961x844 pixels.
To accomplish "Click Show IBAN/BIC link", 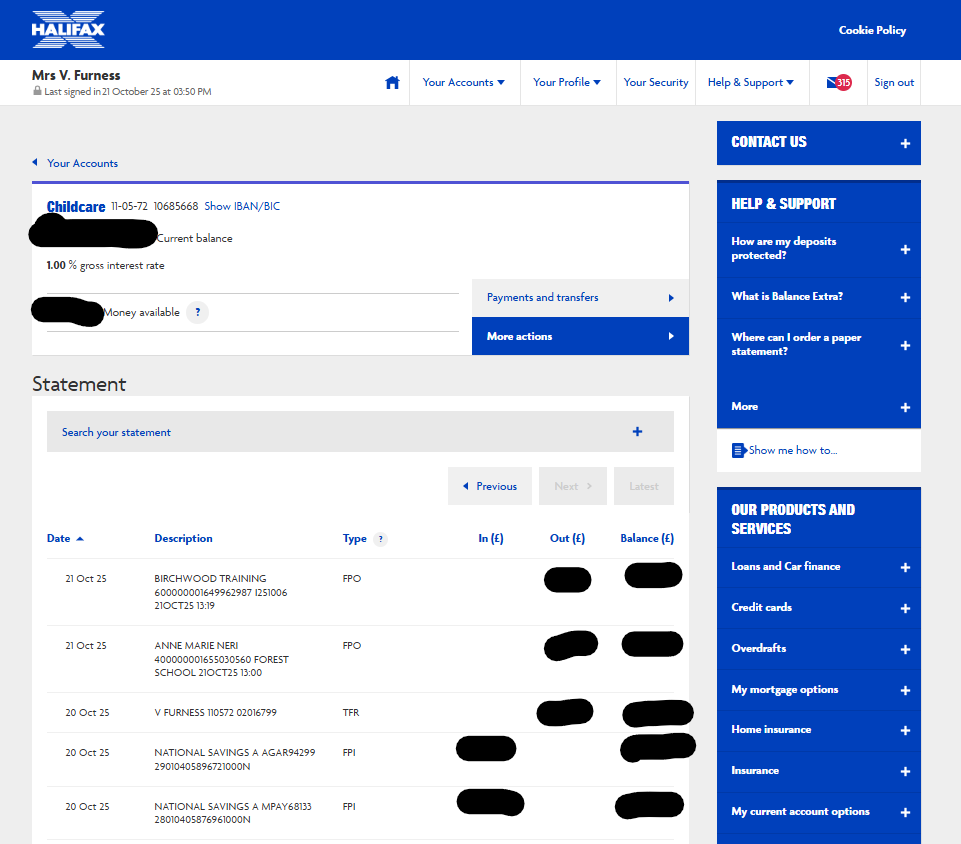I will (242, 207).
